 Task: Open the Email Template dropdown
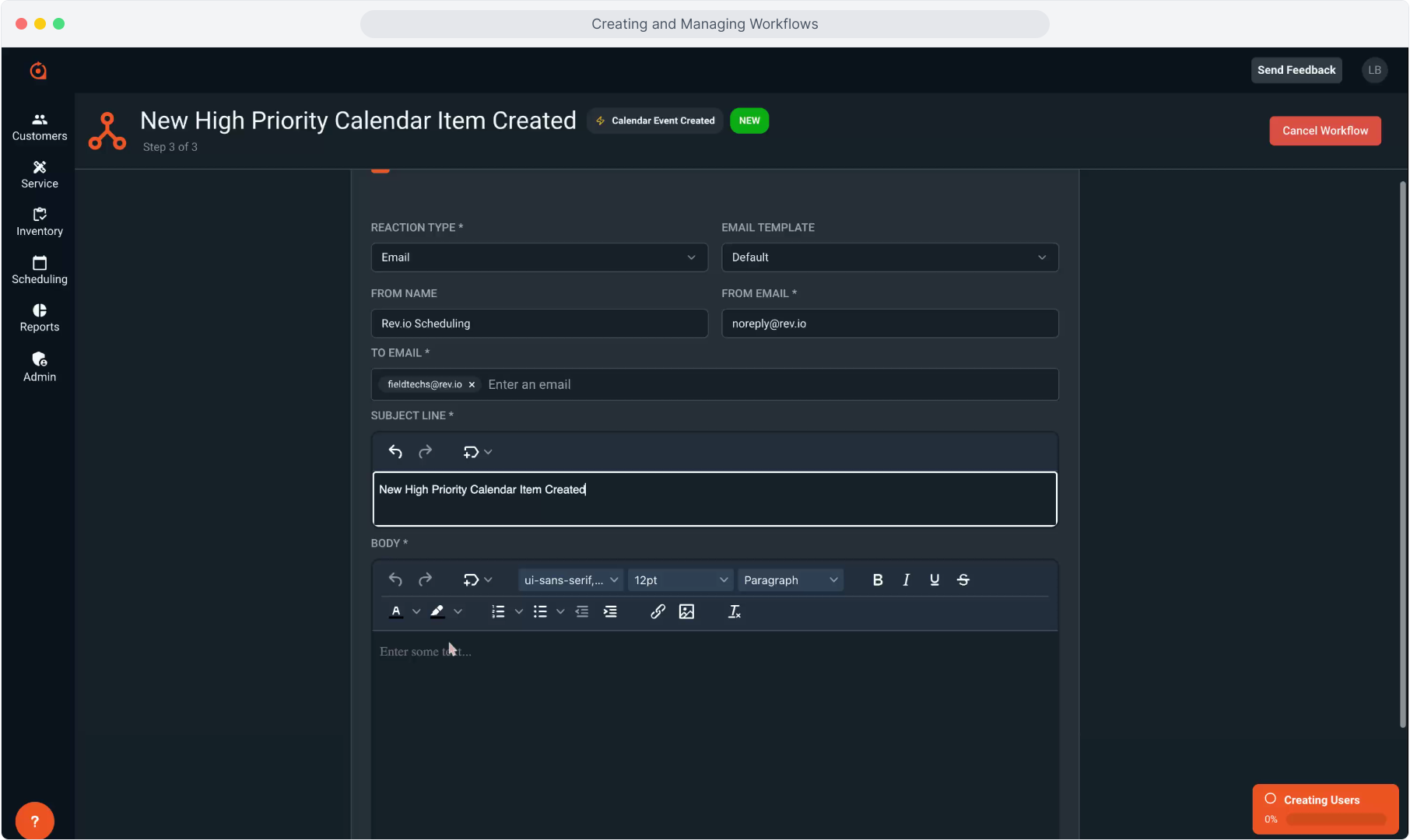pyautogui.click(x=889, y=257)
